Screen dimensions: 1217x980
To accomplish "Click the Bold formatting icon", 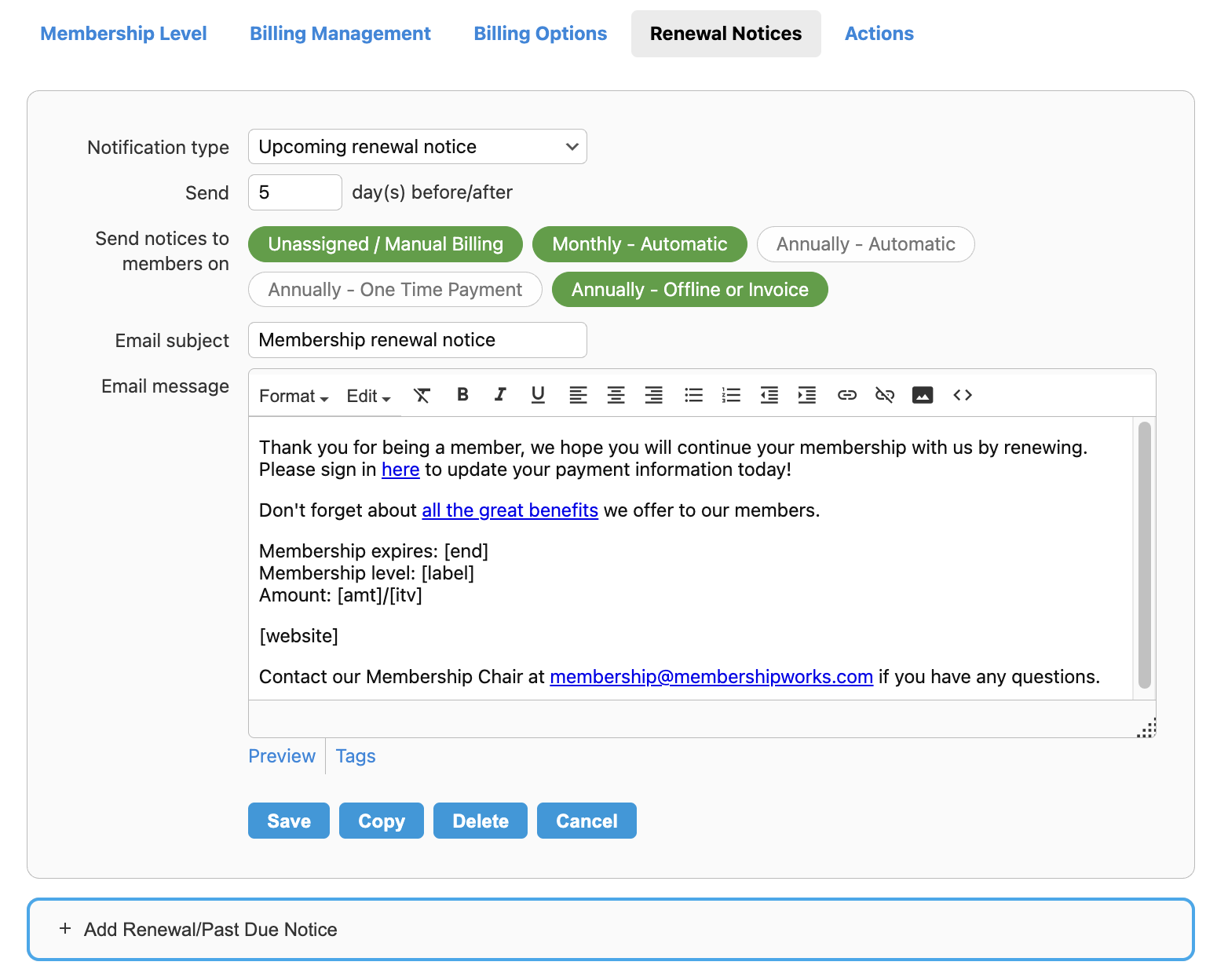I will [x=462, y=395].
